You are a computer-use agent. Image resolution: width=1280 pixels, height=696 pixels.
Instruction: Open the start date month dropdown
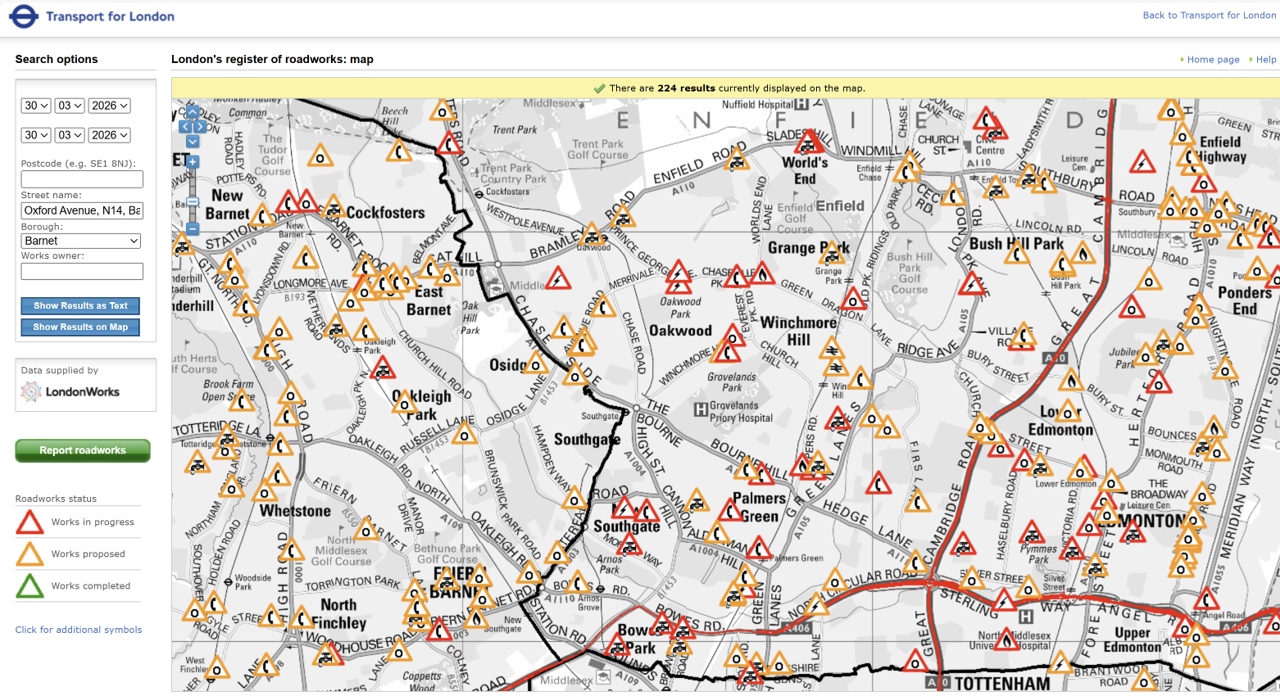pyautogui.click(x=69, y=106)
